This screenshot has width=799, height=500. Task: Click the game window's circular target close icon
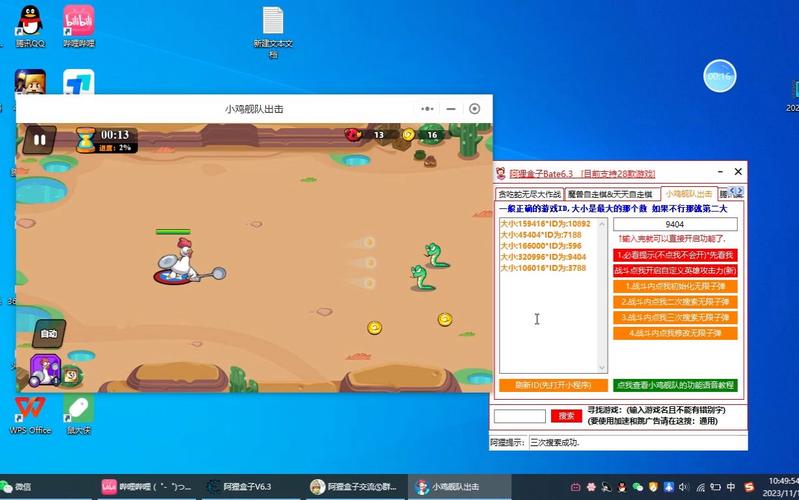pyautogui.click(x=474, y=109)
